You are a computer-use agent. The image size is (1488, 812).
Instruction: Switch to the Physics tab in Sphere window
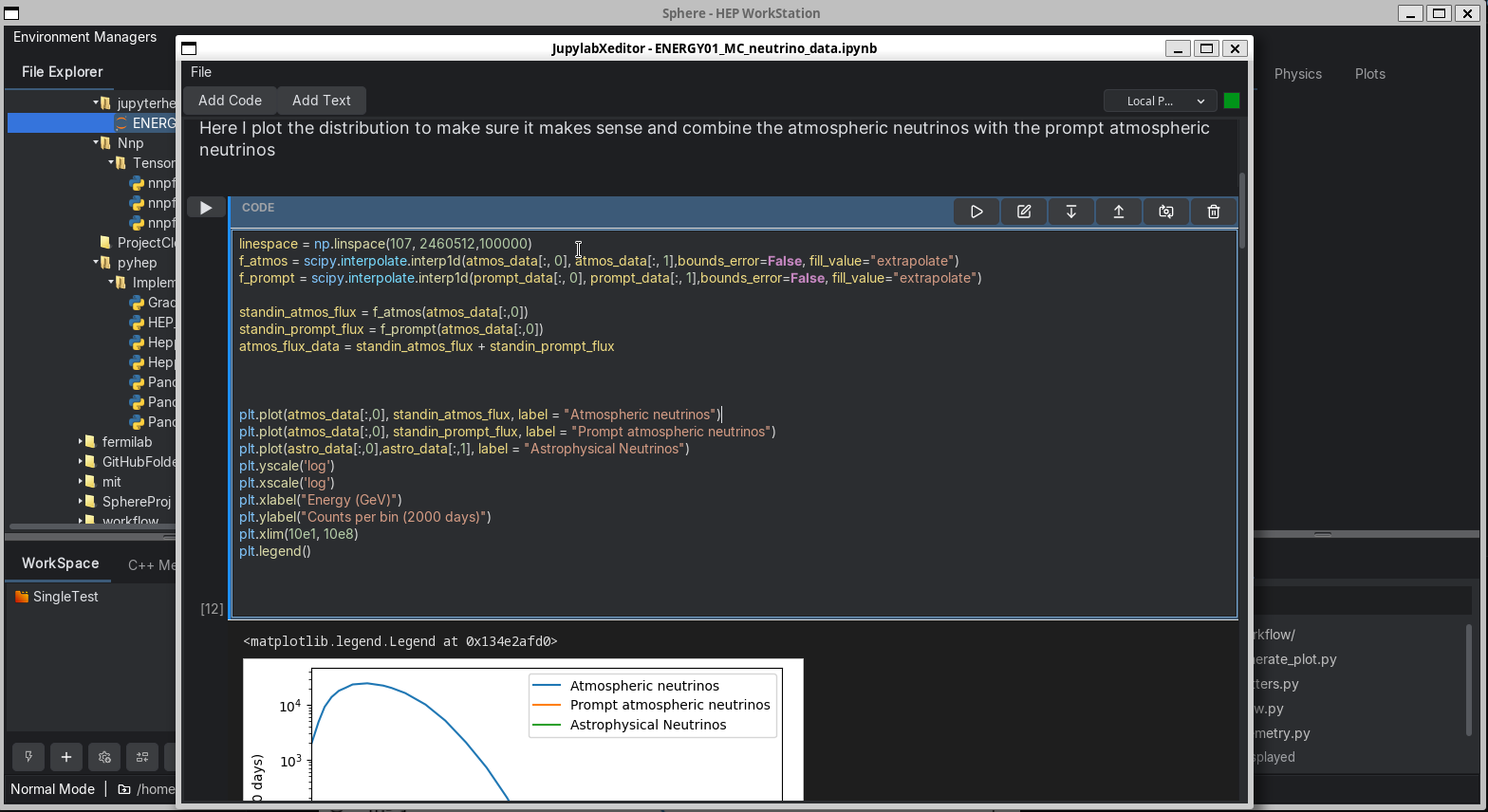(1298, 74)
